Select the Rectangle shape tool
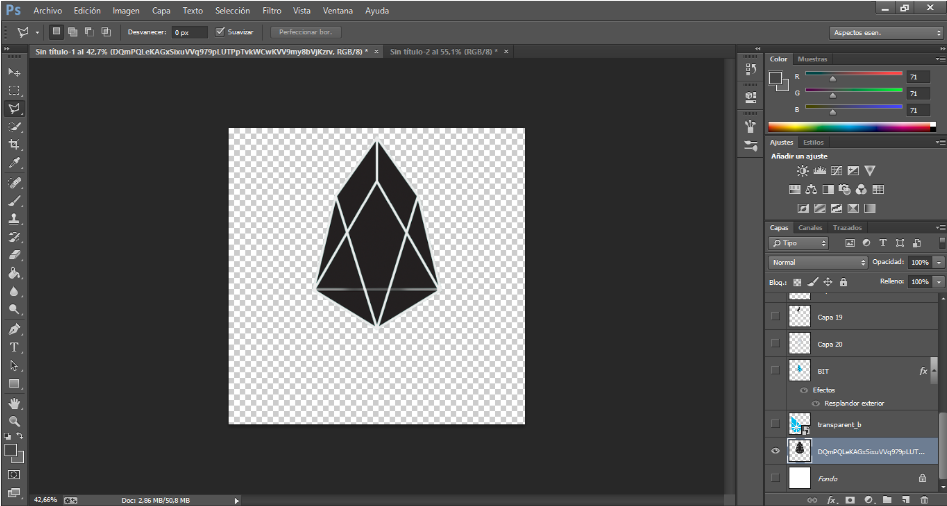The width and height of the screenshot is (947, 506). click(x=14, y=384)
